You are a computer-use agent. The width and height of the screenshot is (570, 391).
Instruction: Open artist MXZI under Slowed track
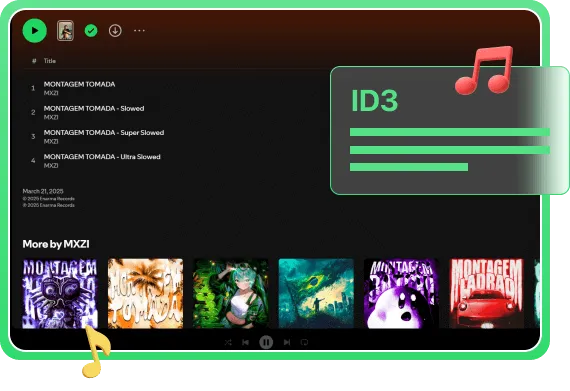click(x=51, y=117)
